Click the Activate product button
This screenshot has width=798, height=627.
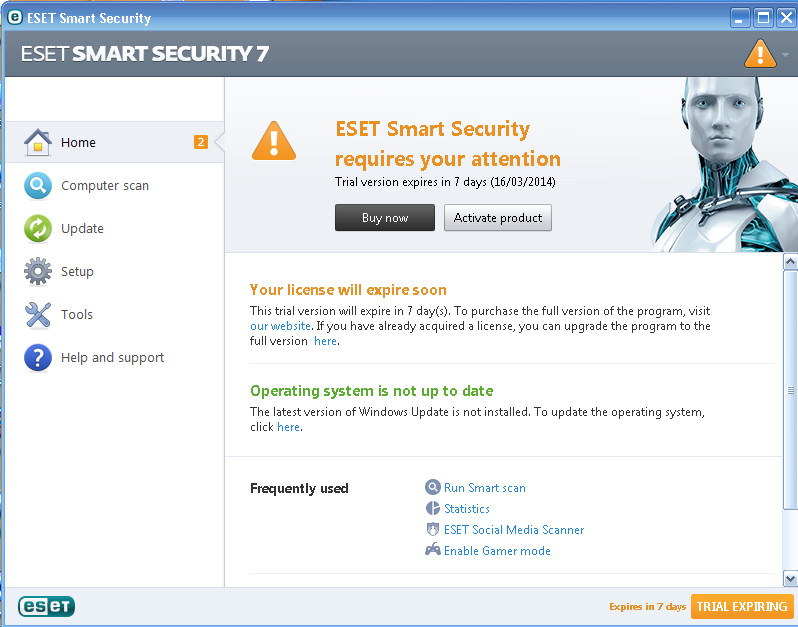coord(498,218)
